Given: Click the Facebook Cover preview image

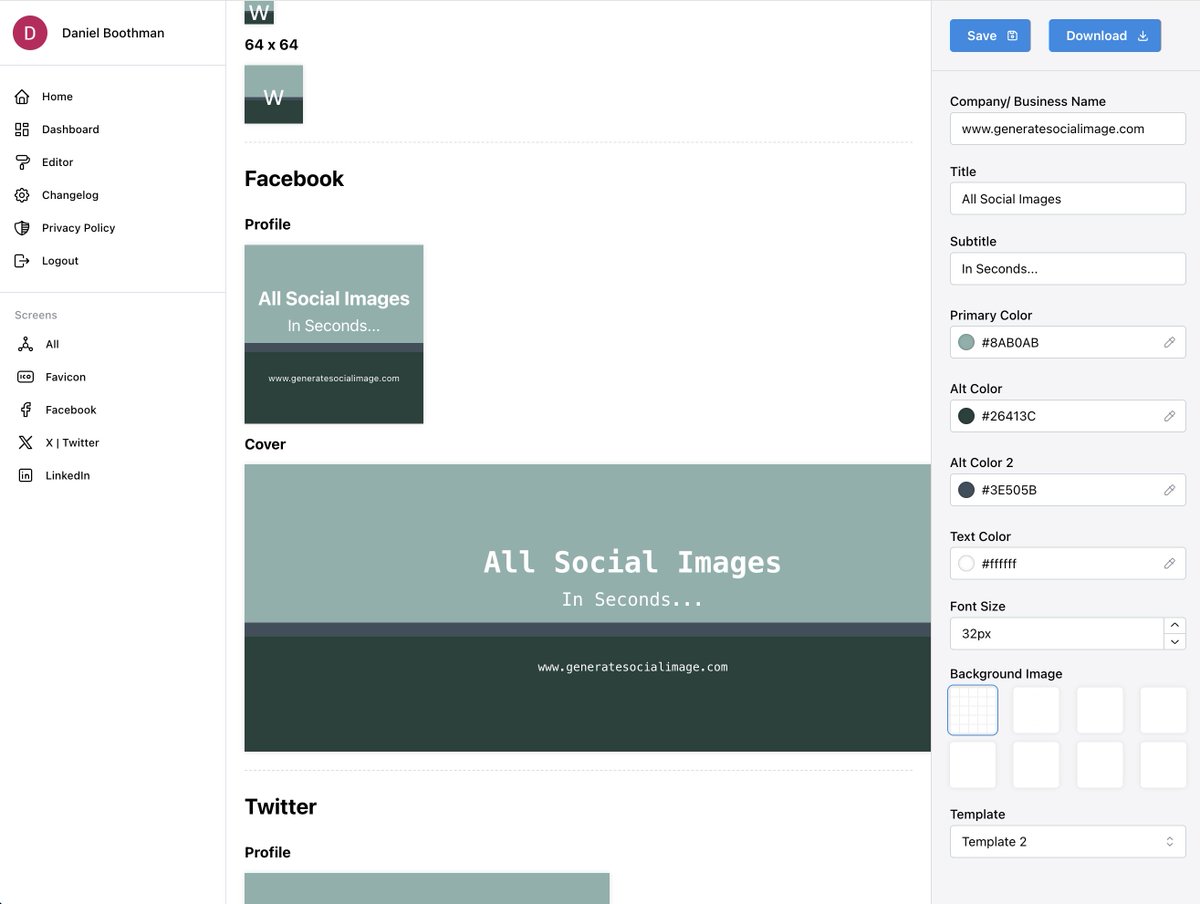Looking at the screenshot, I should pos(588,608).
